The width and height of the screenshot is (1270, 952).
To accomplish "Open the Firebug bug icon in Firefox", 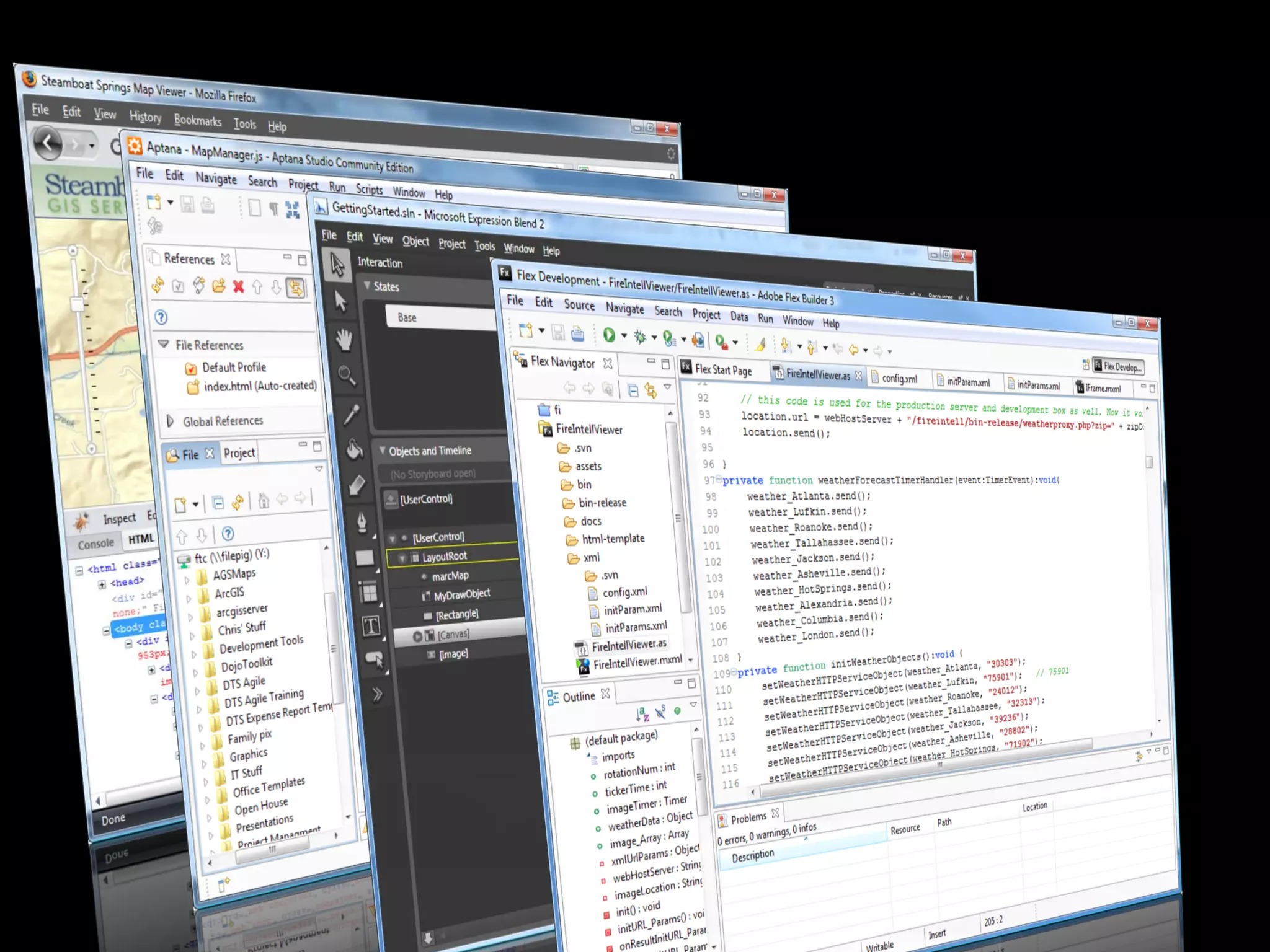I will click(81, 521).
